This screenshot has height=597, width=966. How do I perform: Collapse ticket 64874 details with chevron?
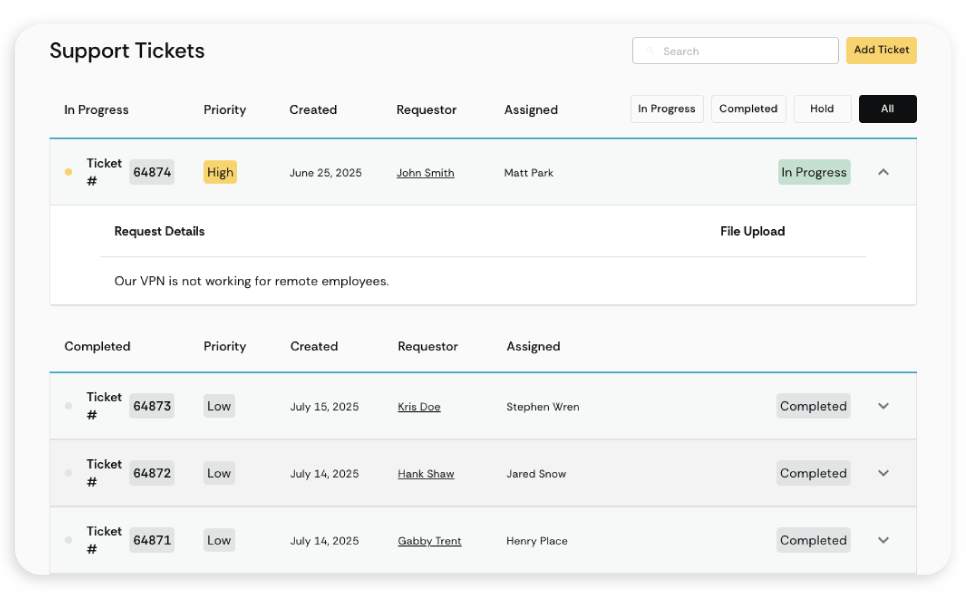tap(883, 172)
